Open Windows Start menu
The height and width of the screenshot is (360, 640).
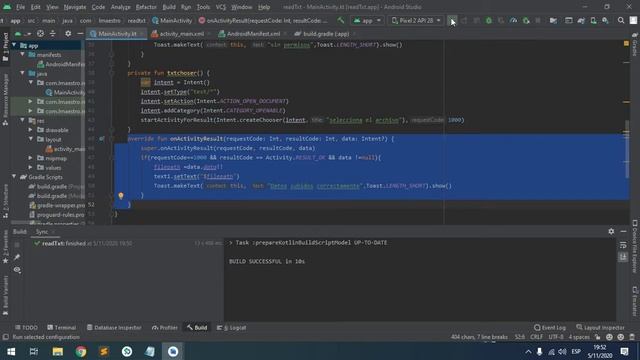coord(11,351)
